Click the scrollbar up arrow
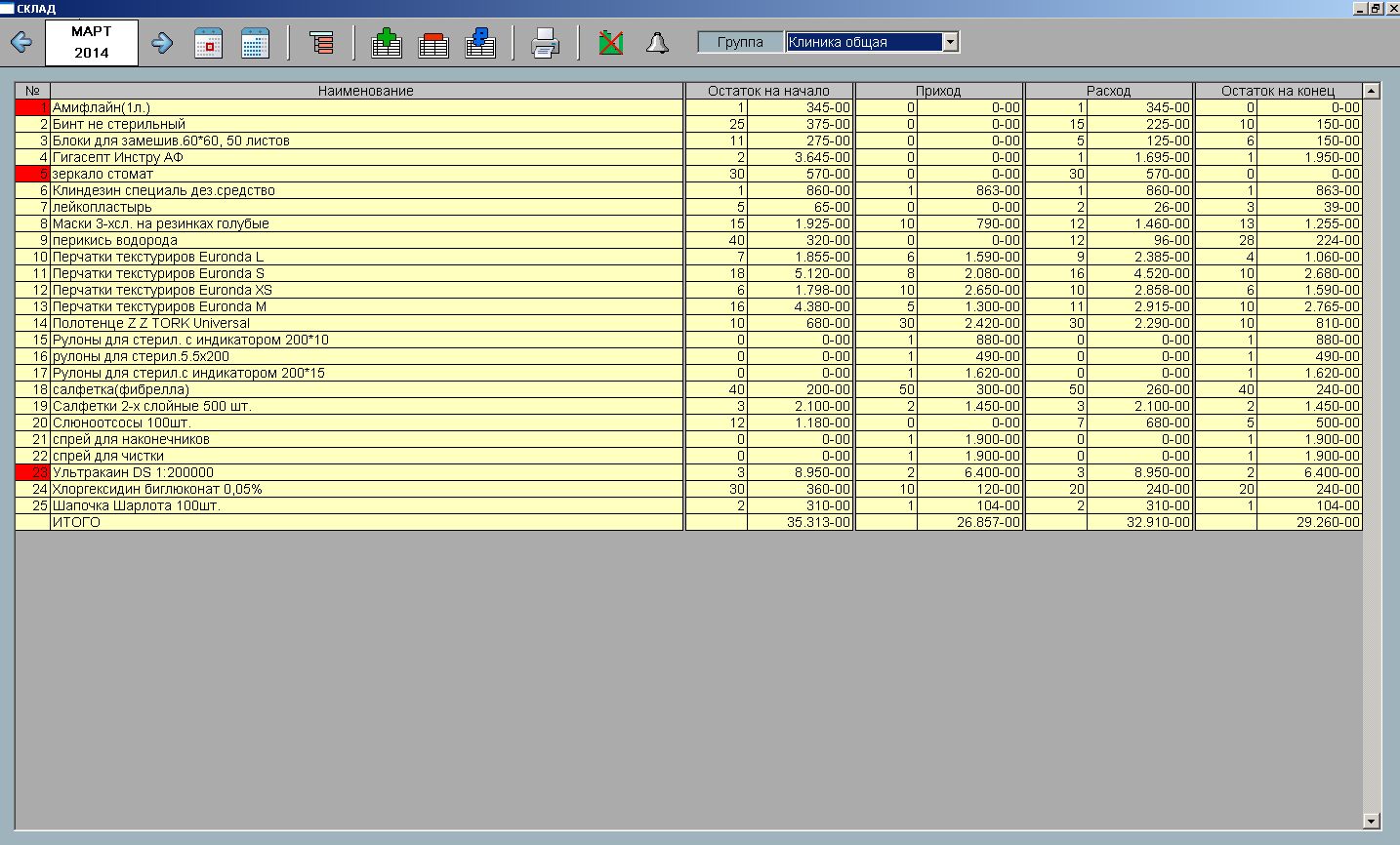Image resolution: width=1400 pixels, height=845 pixels. tap(1371, 91)
